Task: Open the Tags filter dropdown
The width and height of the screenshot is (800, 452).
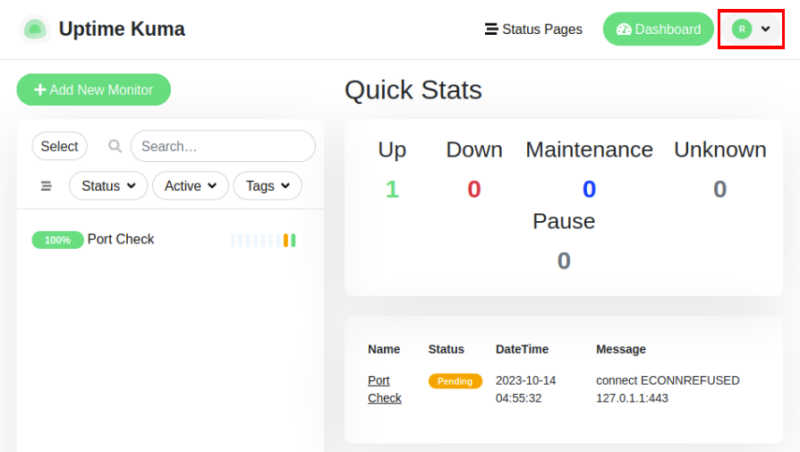Action: pos(267,186)
